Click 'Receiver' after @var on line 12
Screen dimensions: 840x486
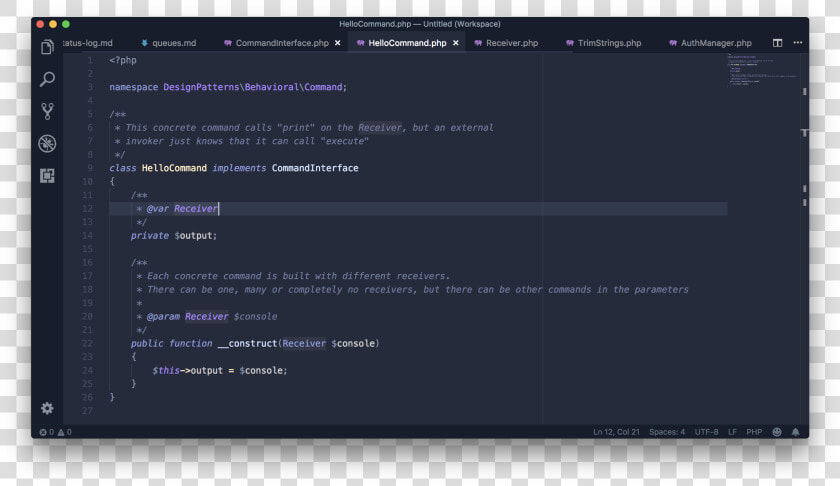tap(196, 208)
